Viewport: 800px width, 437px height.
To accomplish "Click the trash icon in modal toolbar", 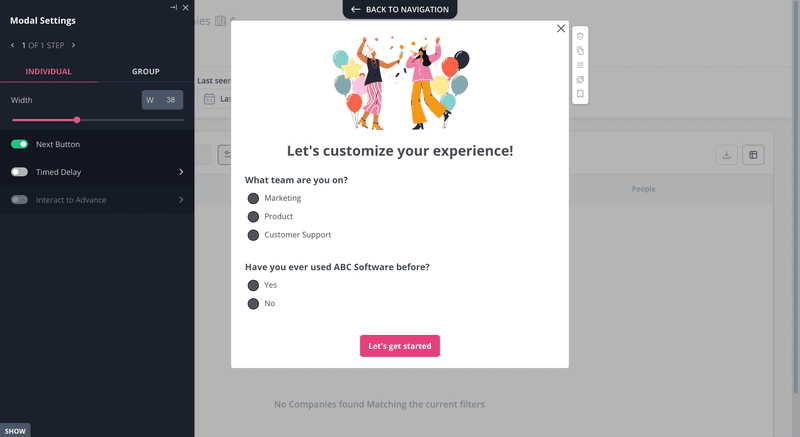I will [580, 36].
